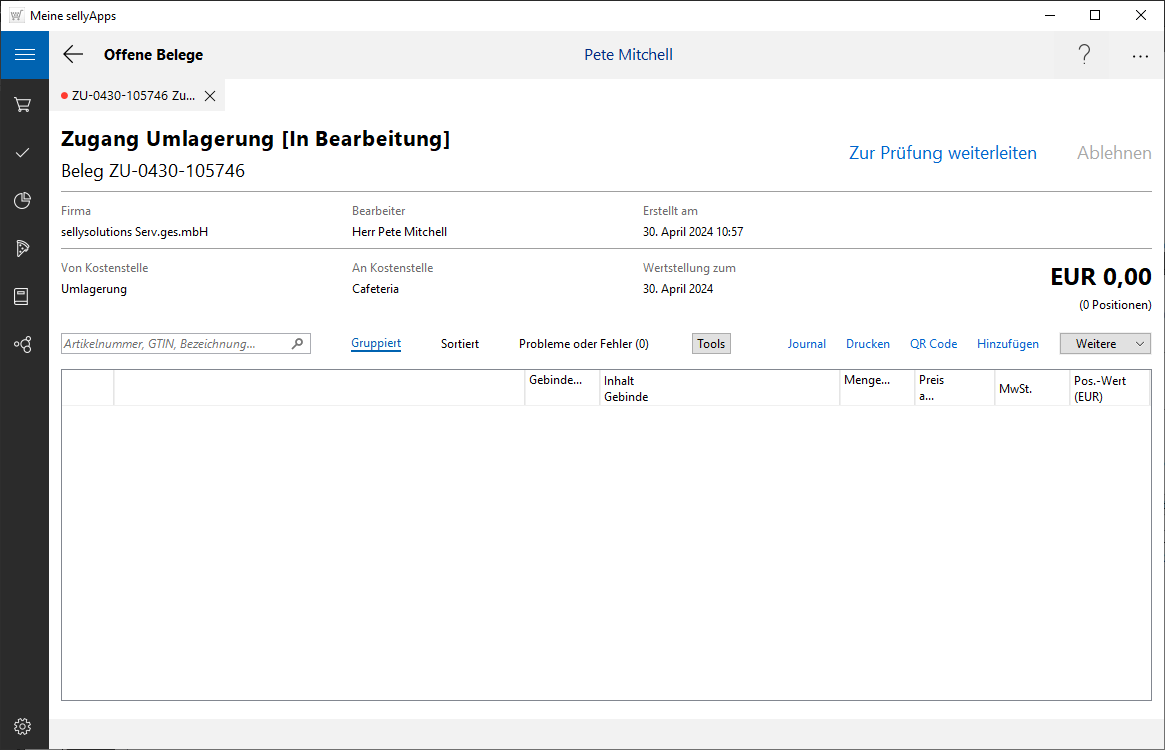Open the checkmark approvals sidebar icon

pyautogui.click(x=23, y=152)
